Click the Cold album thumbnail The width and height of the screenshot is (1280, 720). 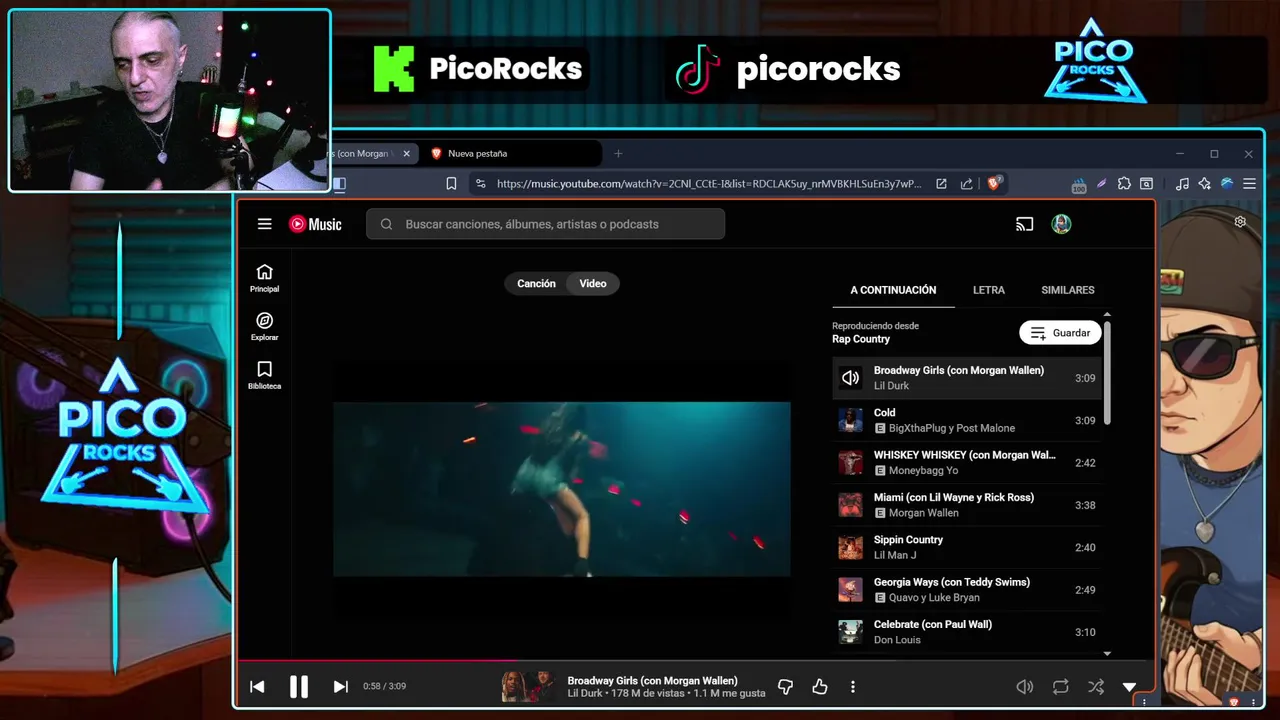[850, 420]
